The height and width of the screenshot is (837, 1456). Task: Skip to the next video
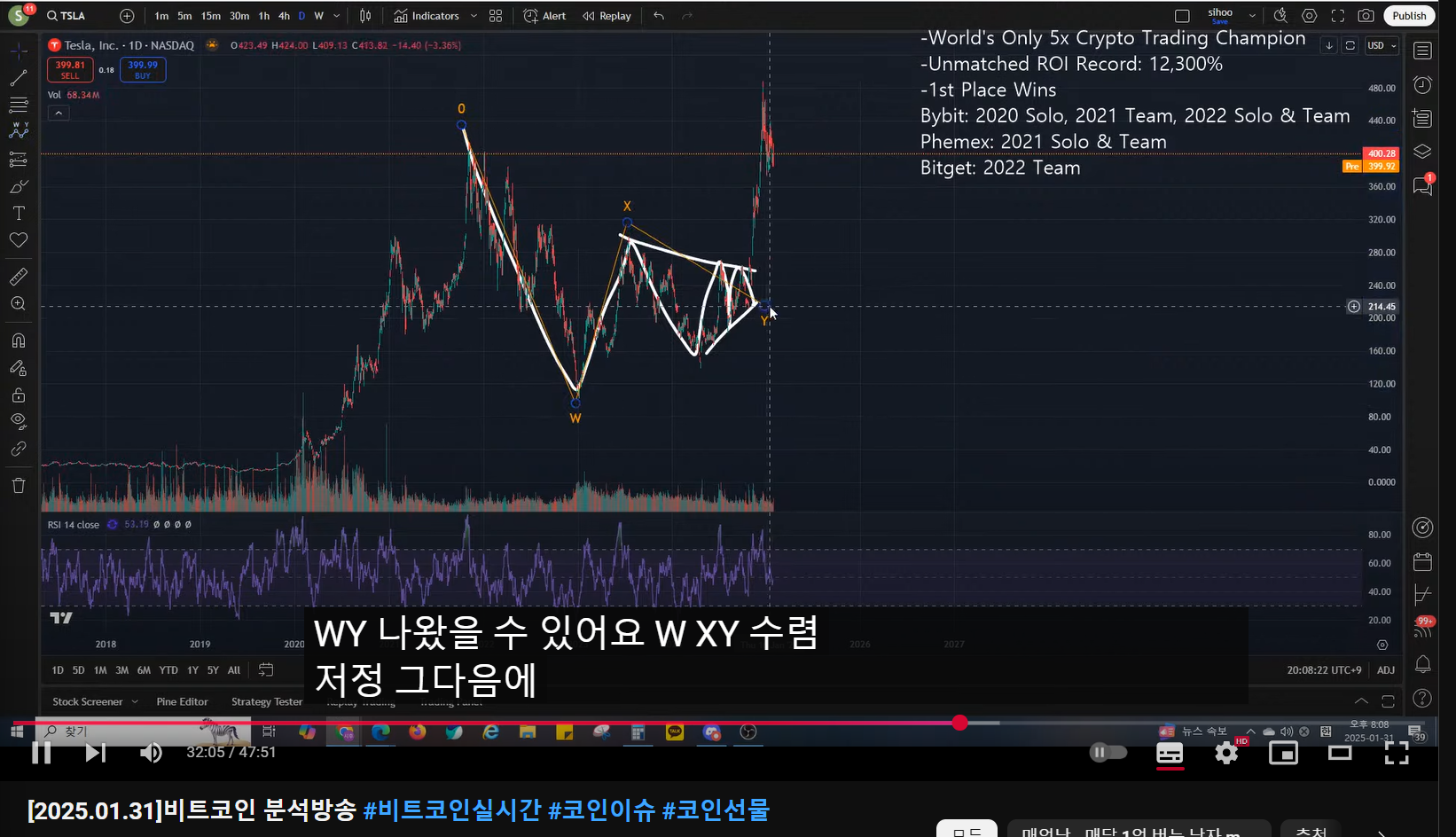(95, 753)
